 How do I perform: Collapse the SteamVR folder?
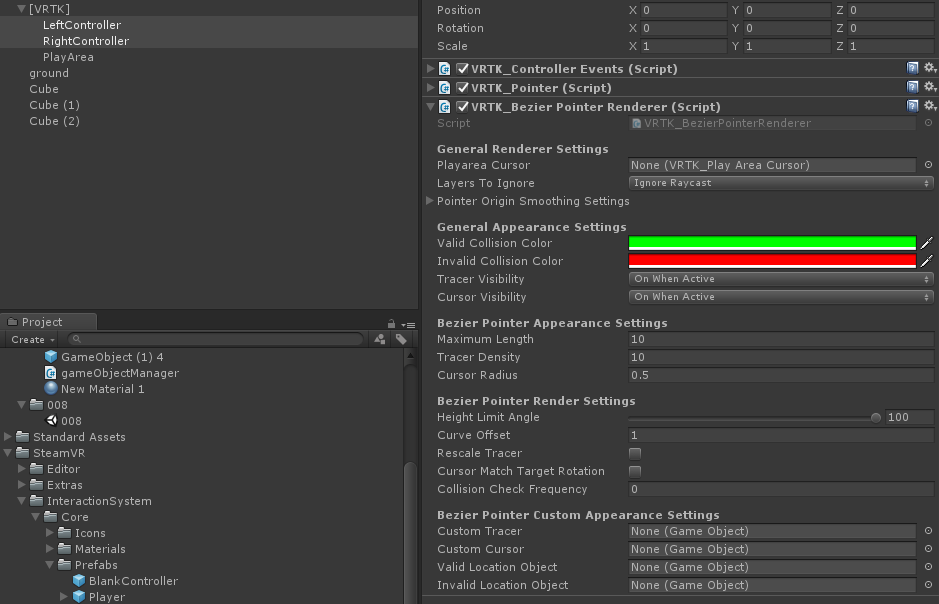coord(8,453)
